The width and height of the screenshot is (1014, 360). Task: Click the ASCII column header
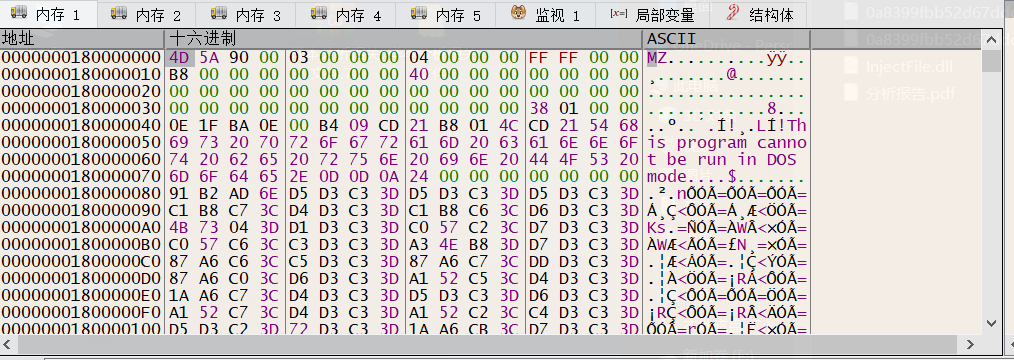(726, 39)
